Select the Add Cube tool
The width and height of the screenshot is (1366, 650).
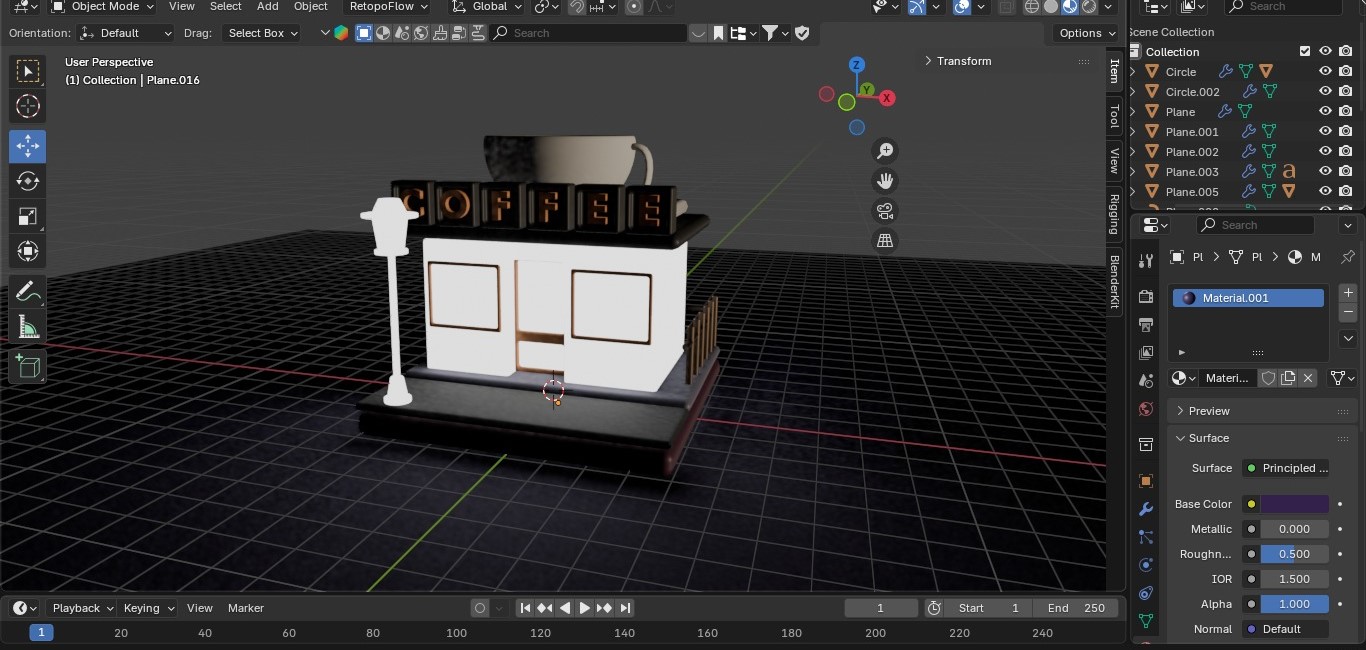pyautogui.click(x=28, y=367)
